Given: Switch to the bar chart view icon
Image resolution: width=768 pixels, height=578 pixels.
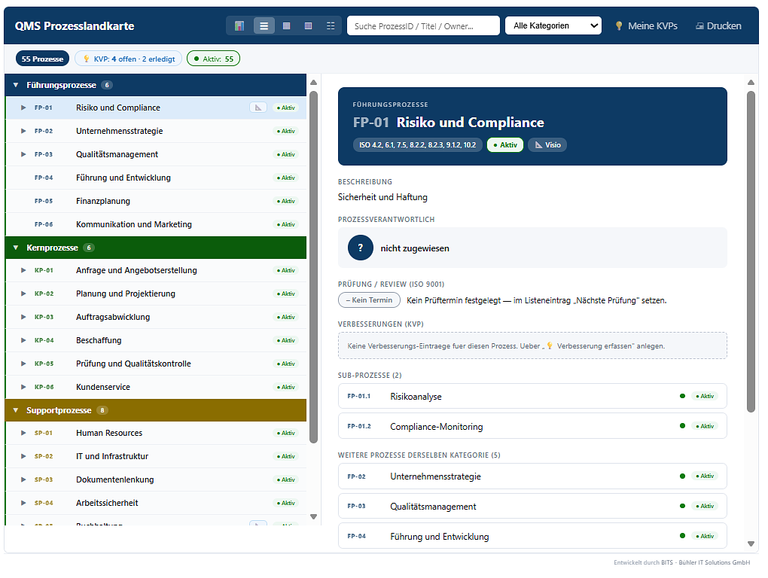Looking at the screenshot, I should point(240,26).
